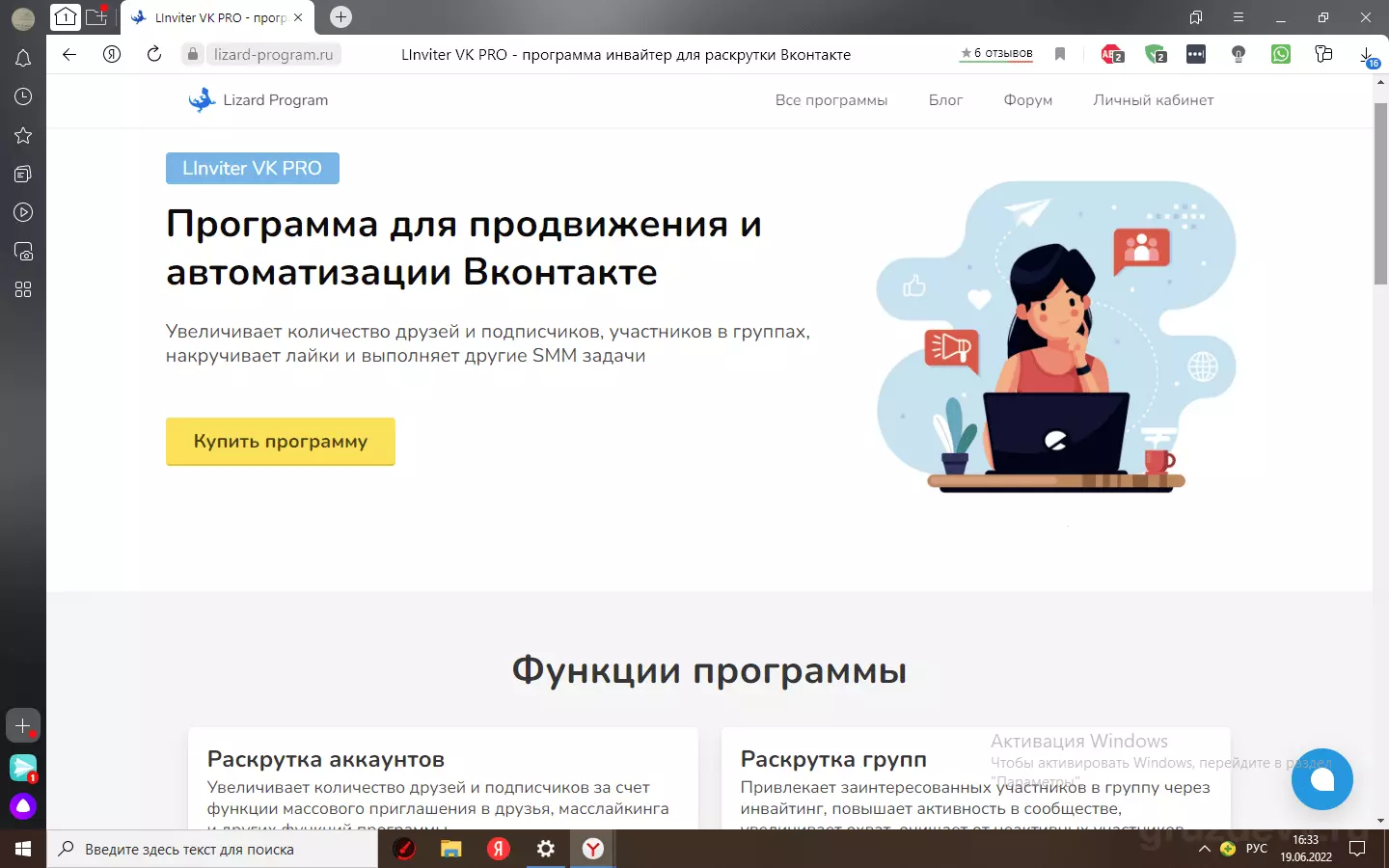
Task: Bookmark this page with the flag icon
Action: 1060,54
